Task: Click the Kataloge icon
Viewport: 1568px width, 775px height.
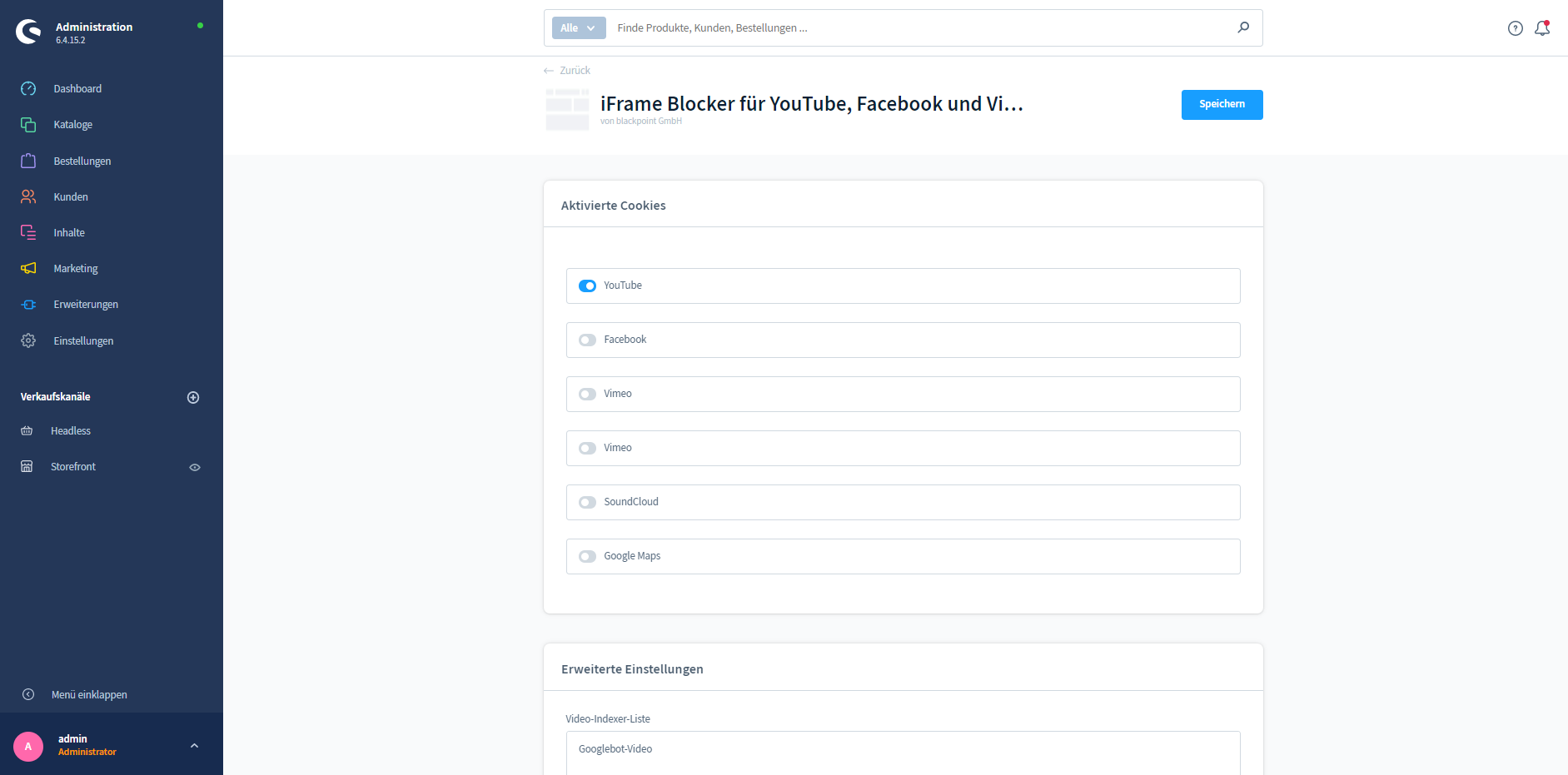Action: (x=28, y=124)
